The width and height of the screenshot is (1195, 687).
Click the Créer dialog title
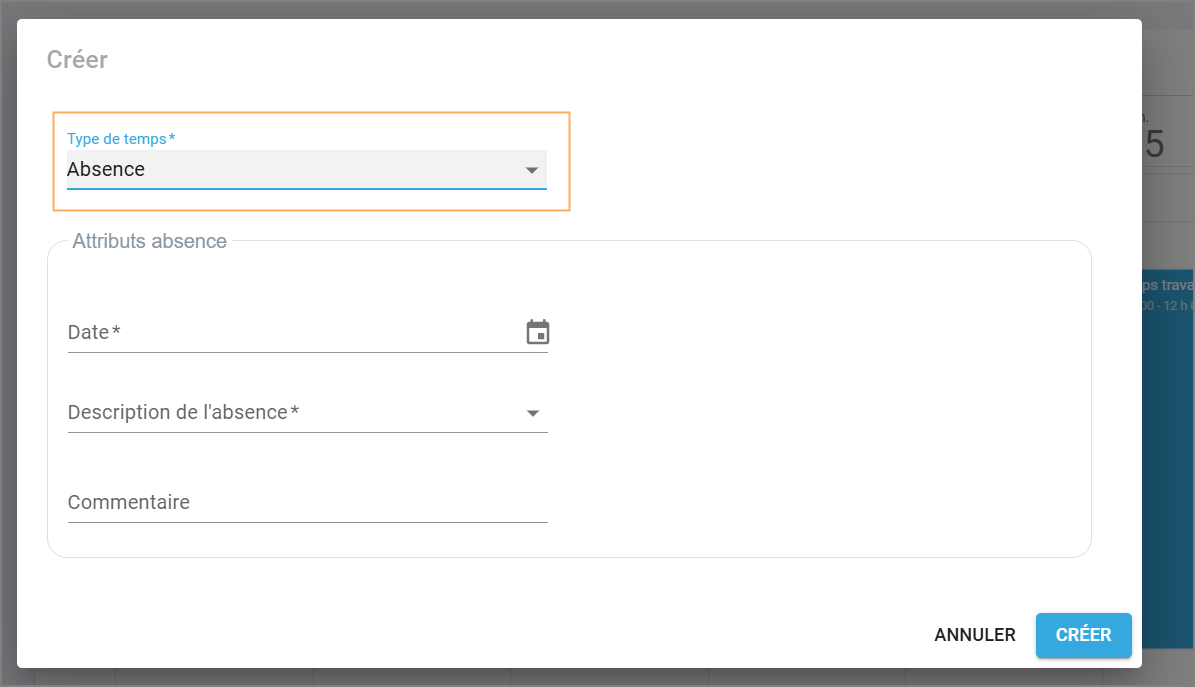click(x=77, y=60)
